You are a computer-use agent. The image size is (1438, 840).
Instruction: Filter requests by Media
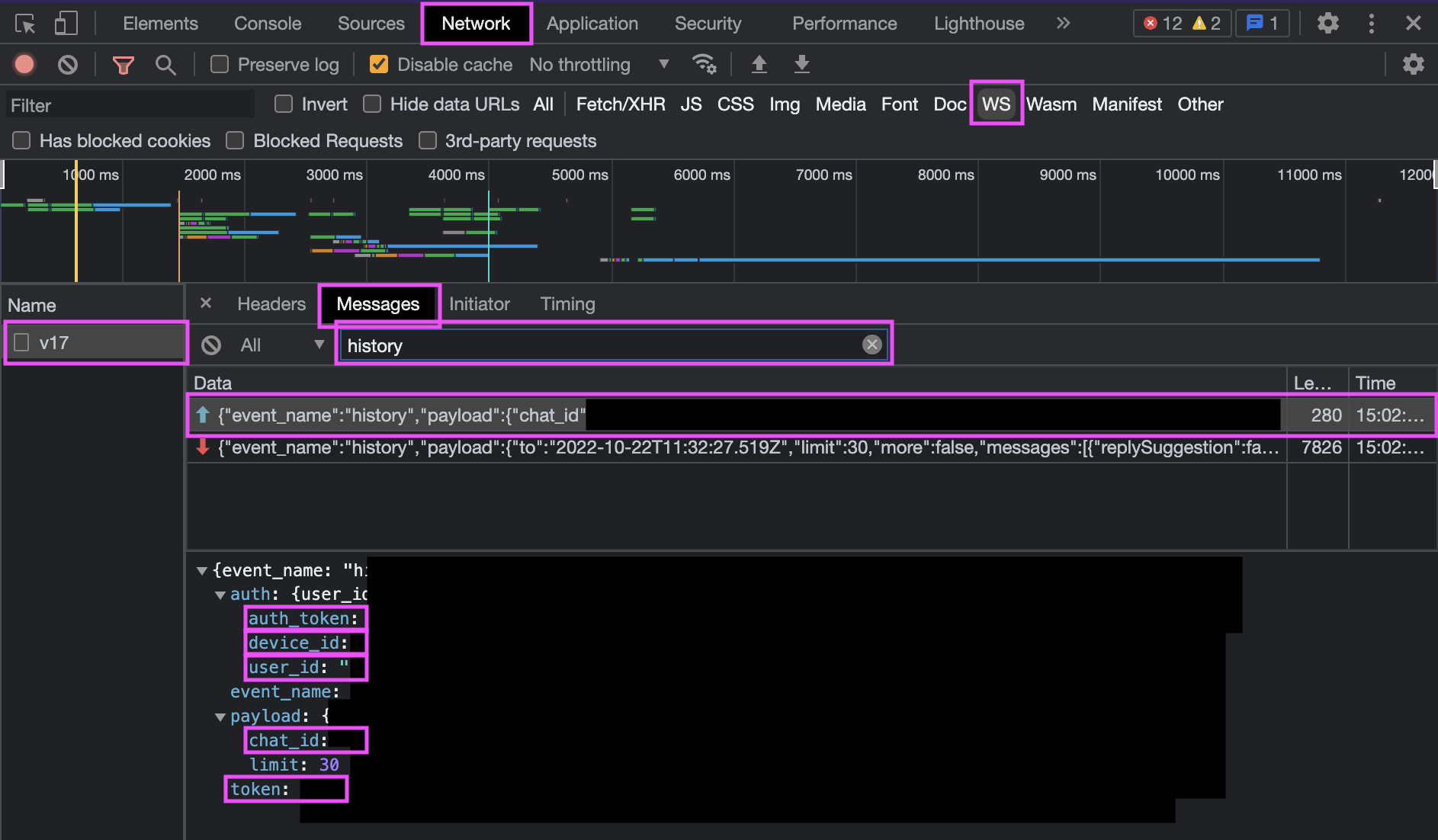[x=840, y=104]
